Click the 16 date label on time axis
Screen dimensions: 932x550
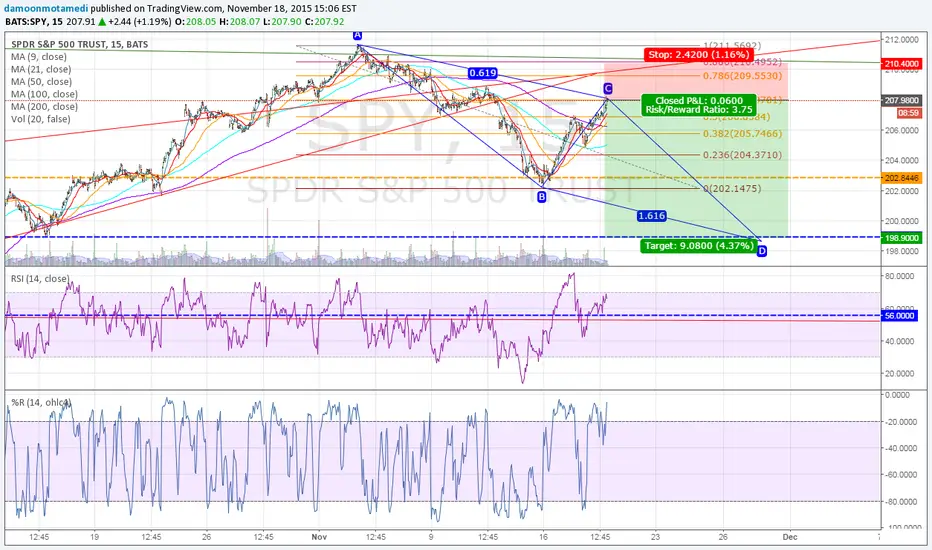(x=543, y=537)
